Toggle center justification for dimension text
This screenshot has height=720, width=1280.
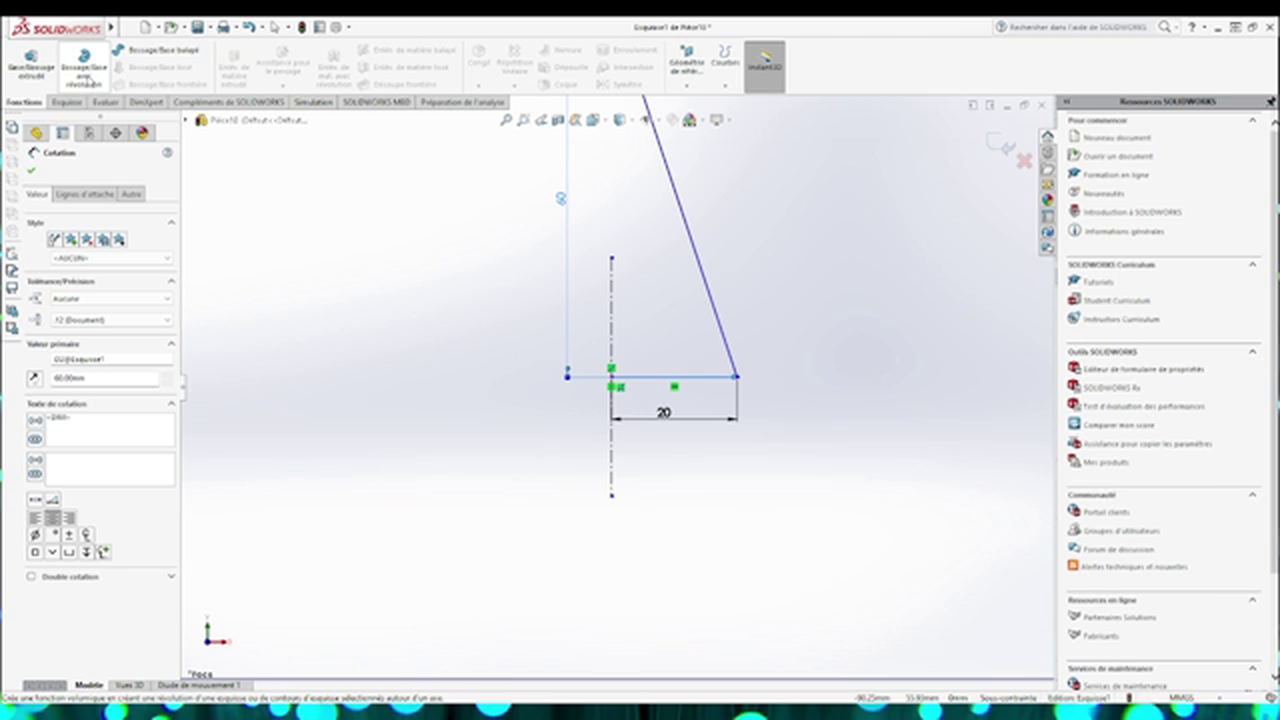(x=53, y=517)
